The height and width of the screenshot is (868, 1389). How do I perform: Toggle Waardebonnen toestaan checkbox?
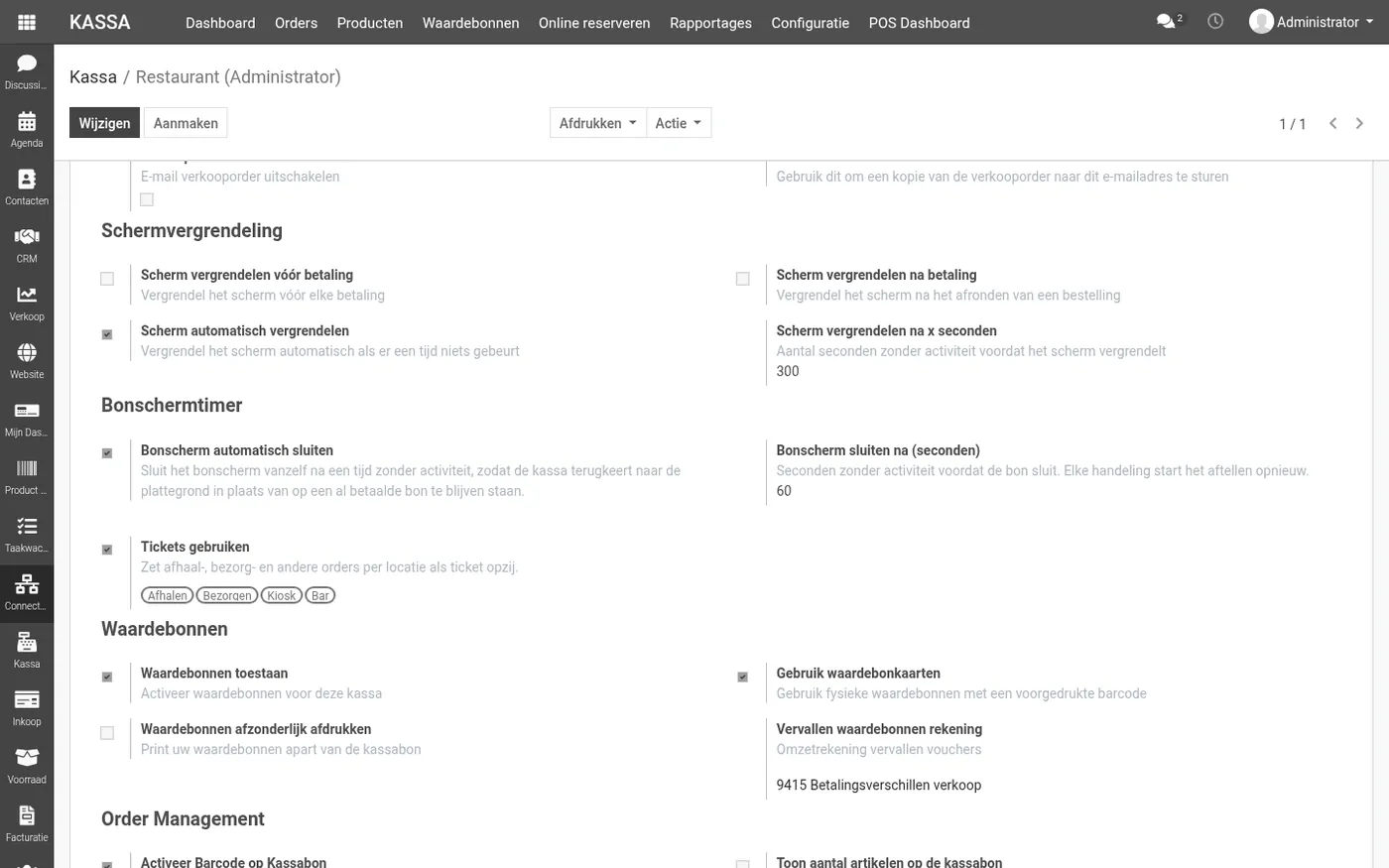point(107,677)
